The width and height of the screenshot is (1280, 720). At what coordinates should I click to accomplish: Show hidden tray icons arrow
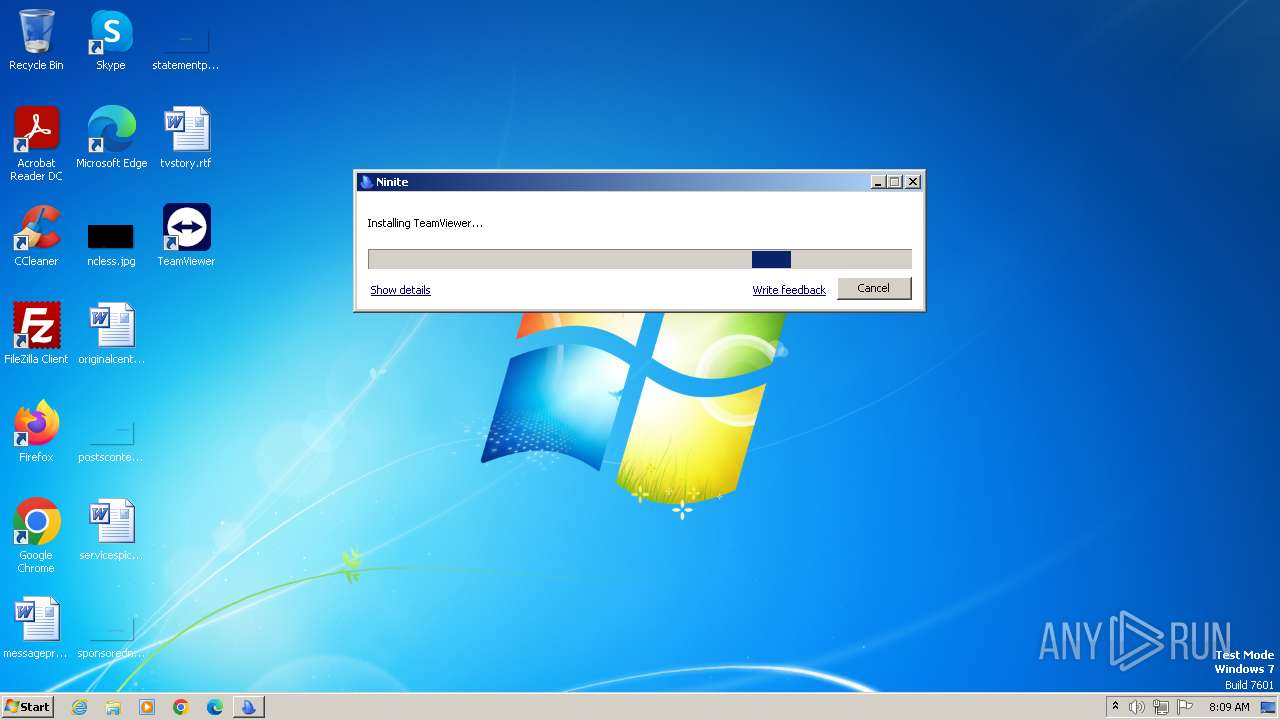pyautogui.click(x=1115, y=706)
